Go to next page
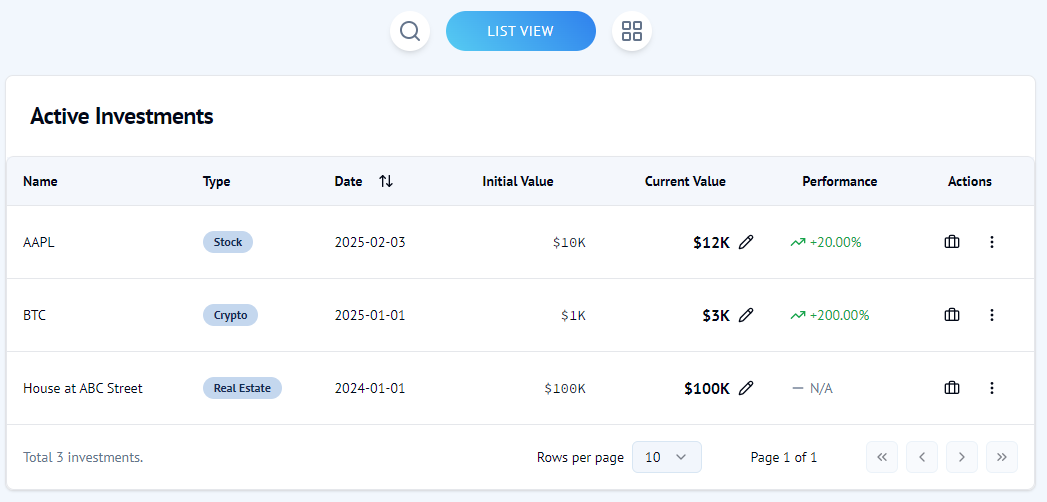Image resolution: width=1047 pixels, height=502 pixels. pyautogui.click(x=962, y=457)
